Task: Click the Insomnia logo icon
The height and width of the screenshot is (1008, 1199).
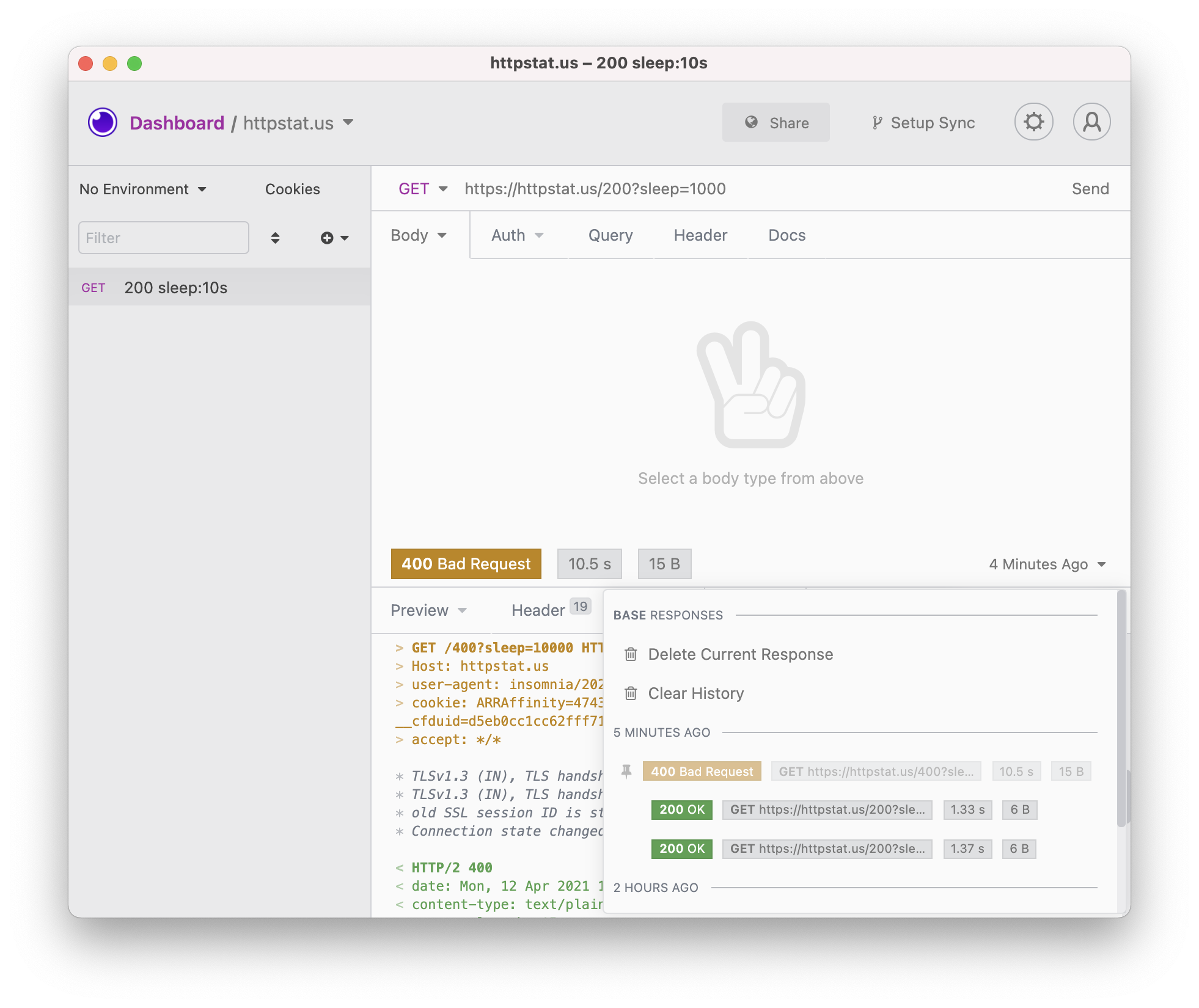Action: click(102, 122)
